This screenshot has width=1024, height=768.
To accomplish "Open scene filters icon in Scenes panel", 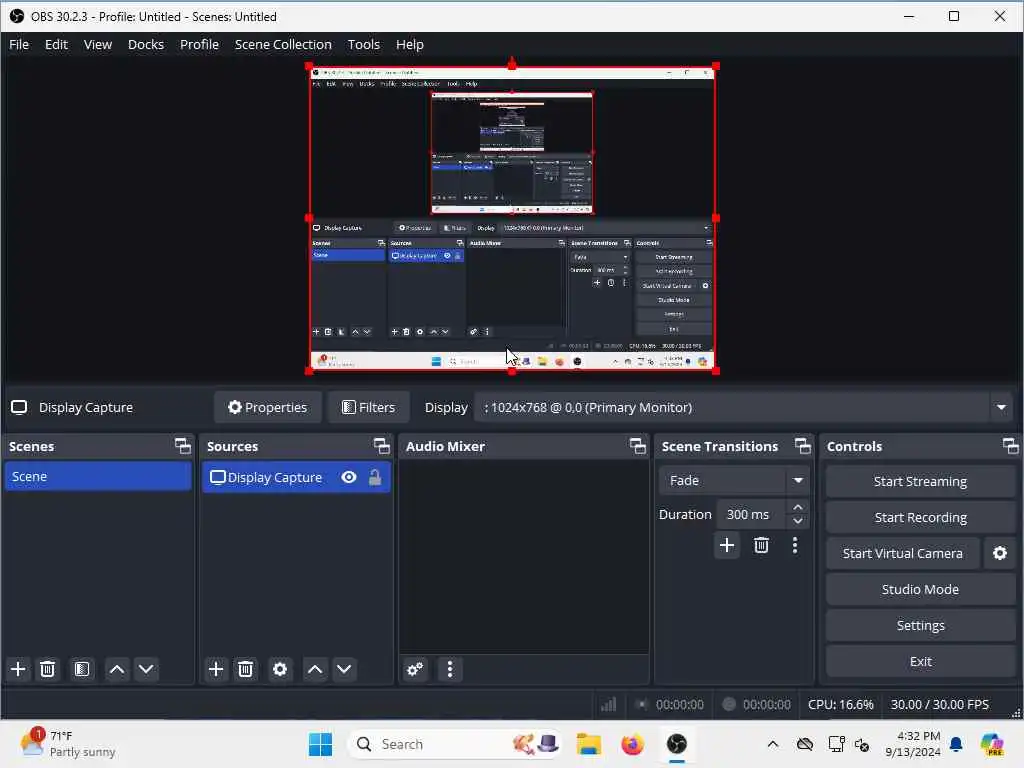I will [x=82, y=669].
